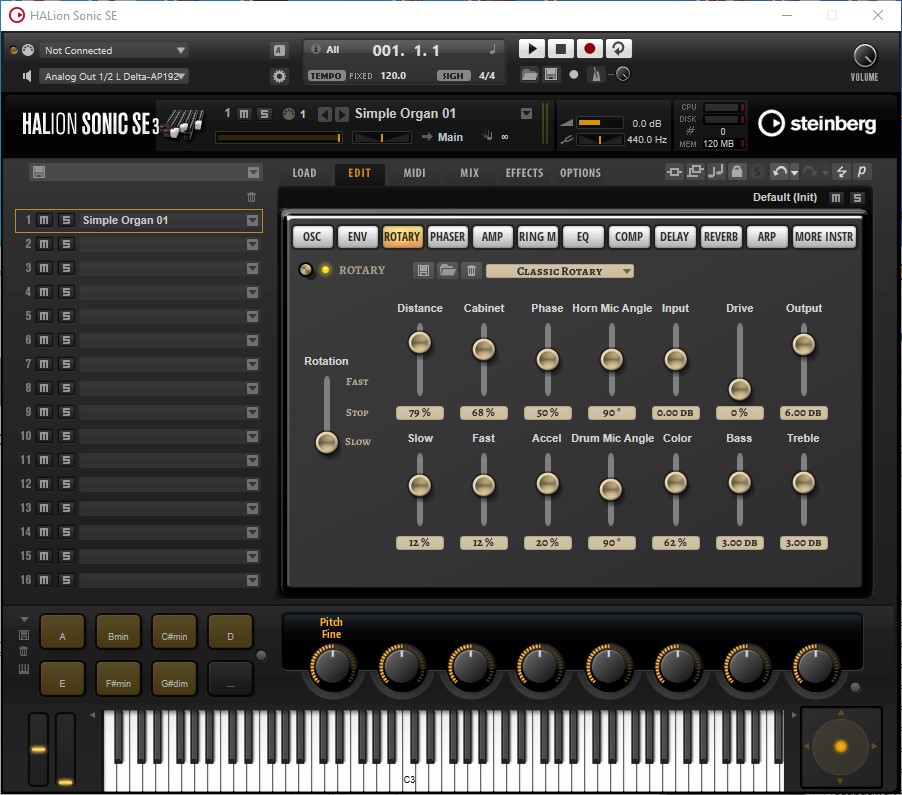Mute the program in the header bar
Screen dimensions: 902x795
pos(244,114)
